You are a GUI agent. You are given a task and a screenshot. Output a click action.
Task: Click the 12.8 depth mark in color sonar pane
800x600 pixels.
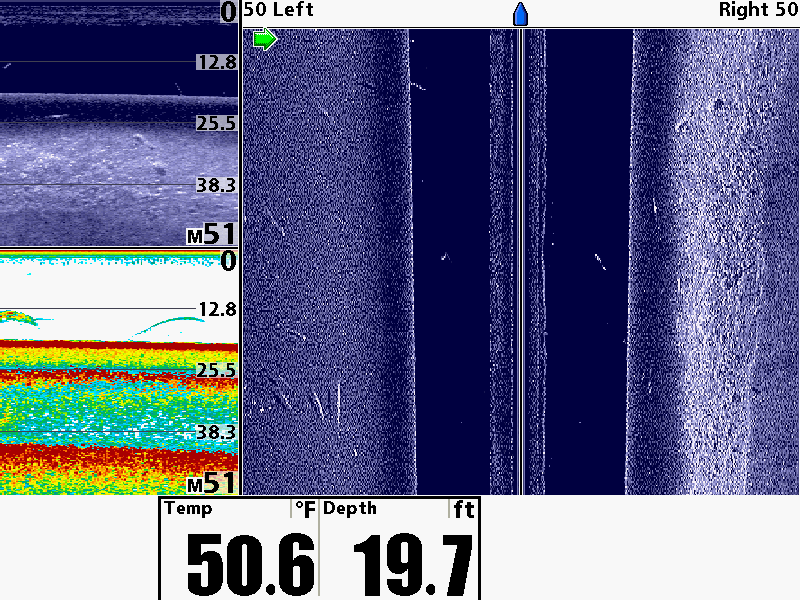[x=217, y=309]
